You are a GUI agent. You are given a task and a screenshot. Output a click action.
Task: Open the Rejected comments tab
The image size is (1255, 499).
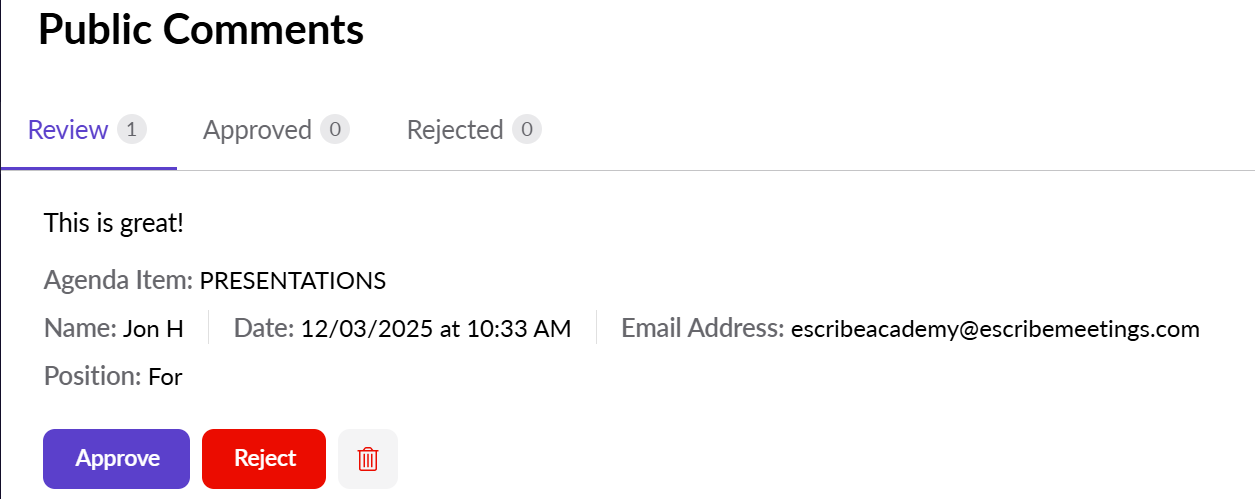[454, 130]
